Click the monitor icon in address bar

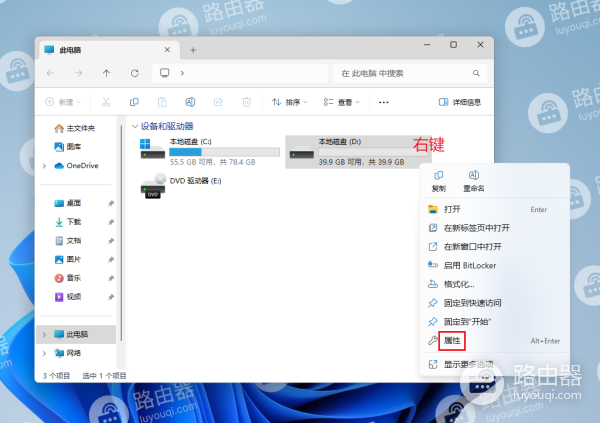click(x=165, y=73)
